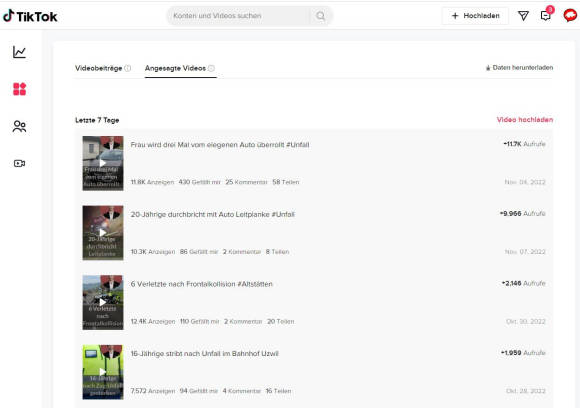The height and width of the screenshot is (408, 580).
Task: Open the profile avatar menu
Action: point(570,16)
